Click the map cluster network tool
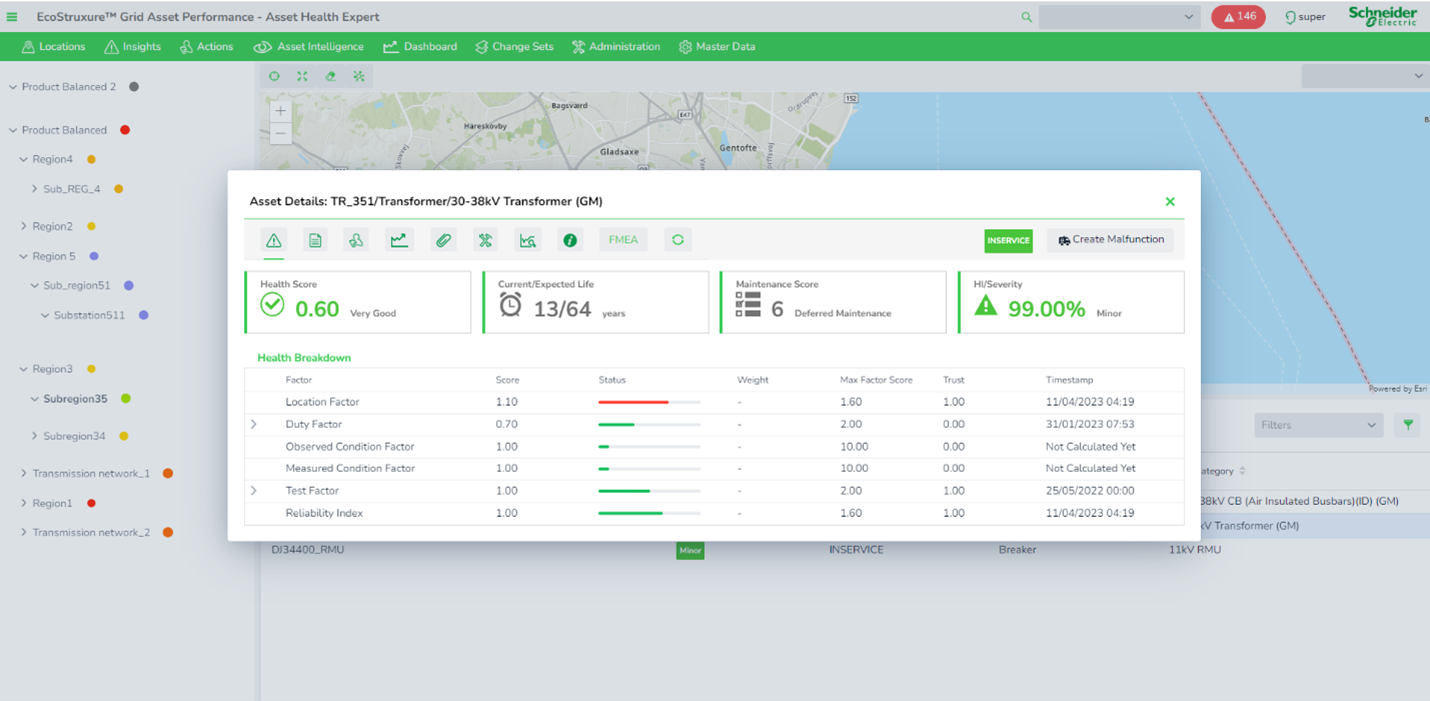This screenshot has height=701, width=1430. pos(359,76)
